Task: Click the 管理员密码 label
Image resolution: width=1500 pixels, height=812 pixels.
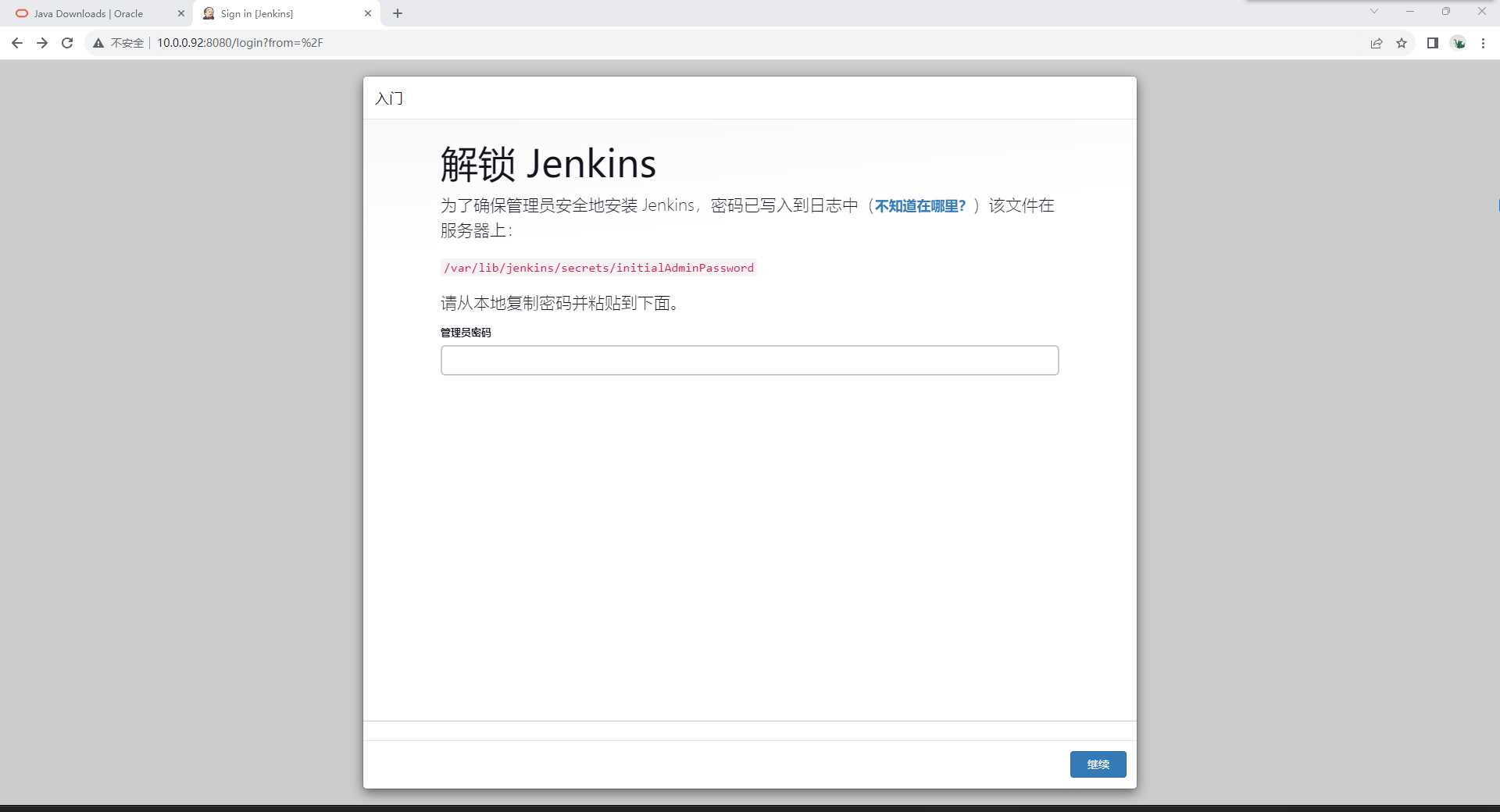Action: (466, 333)
